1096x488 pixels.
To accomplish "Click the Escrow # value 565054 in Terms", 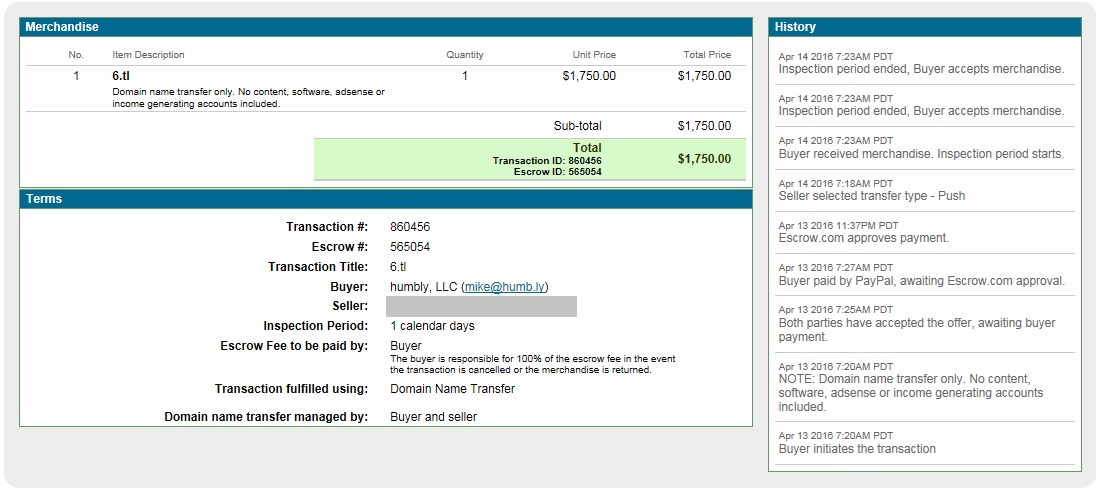I will (x=410, y=247).
